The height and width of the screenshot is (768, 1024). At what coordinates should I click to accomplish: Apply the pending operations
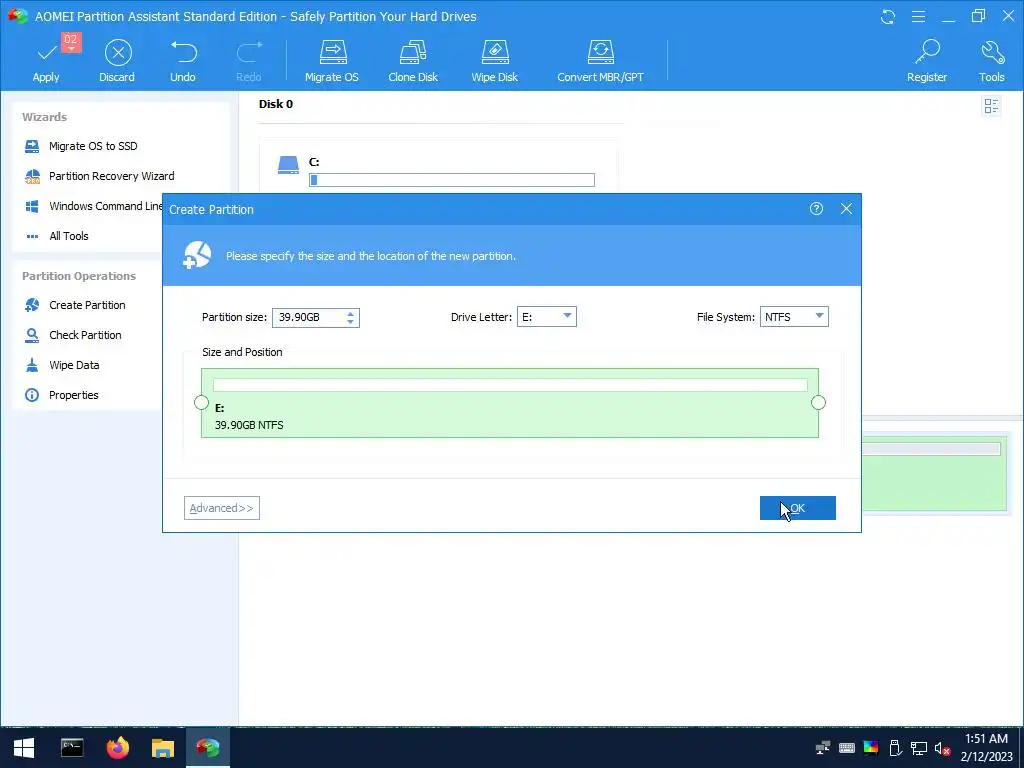click(46, 61)
